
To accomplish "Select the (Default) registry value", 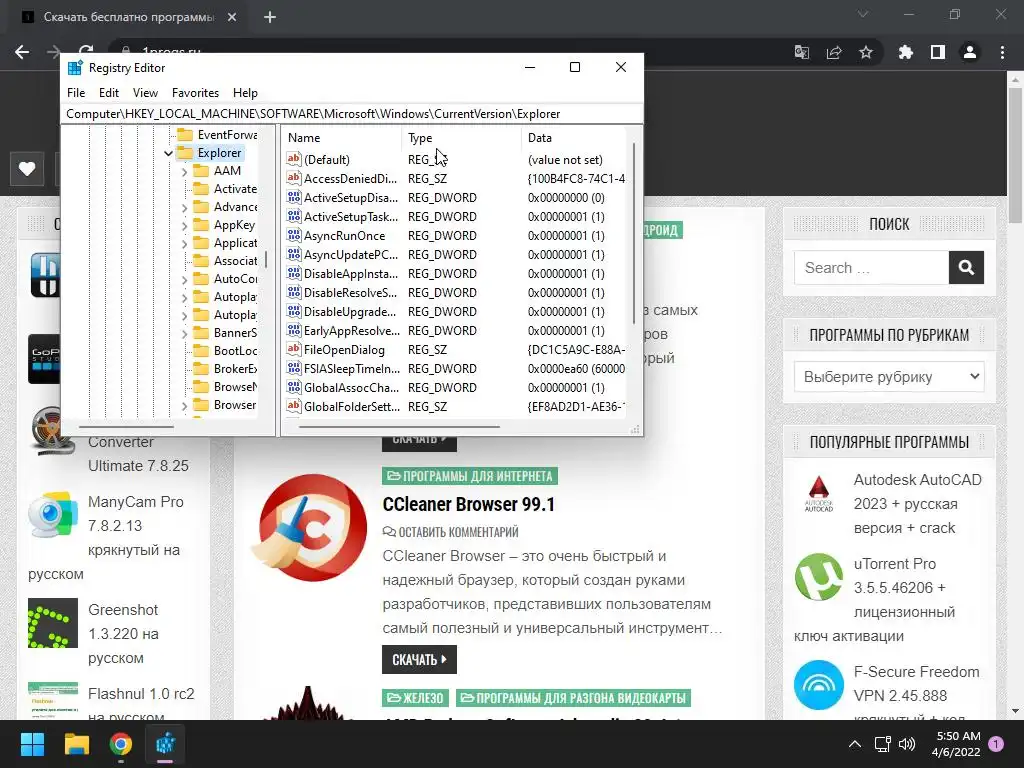I will point(327,160).
